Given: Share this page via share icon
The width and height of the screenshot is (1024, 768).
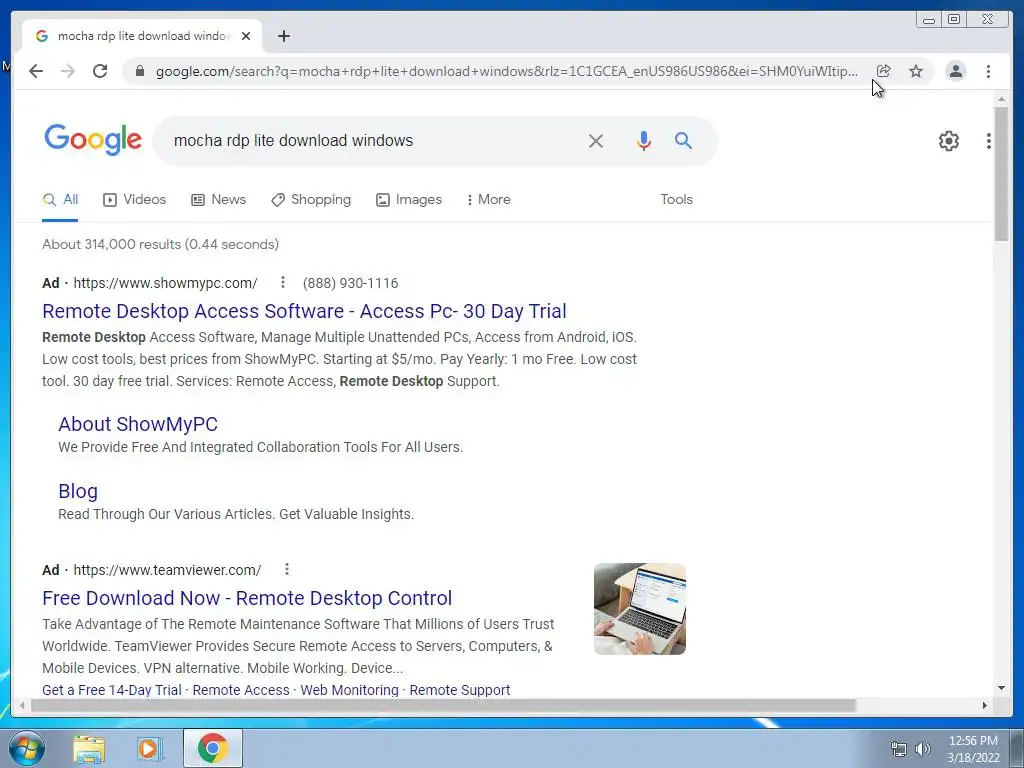Looking at the screenshot, I should click(x=883, y=71).
